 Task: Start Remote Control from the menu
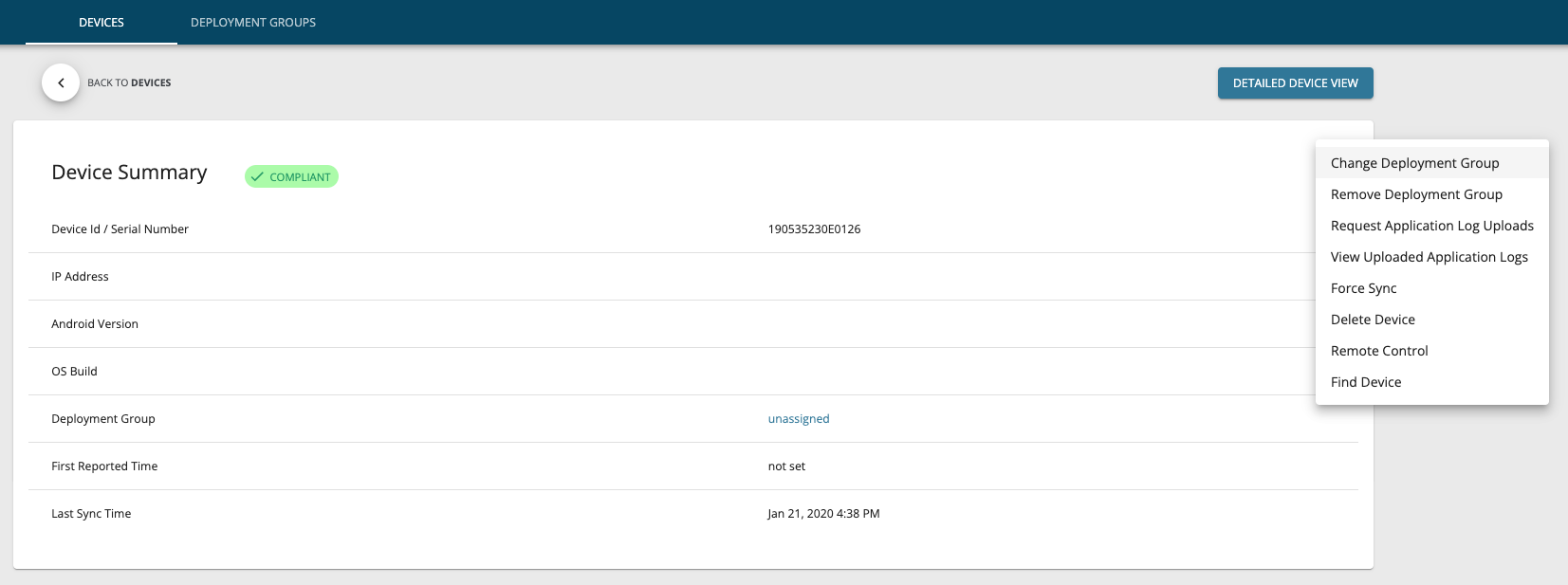tap(1432, 351)
